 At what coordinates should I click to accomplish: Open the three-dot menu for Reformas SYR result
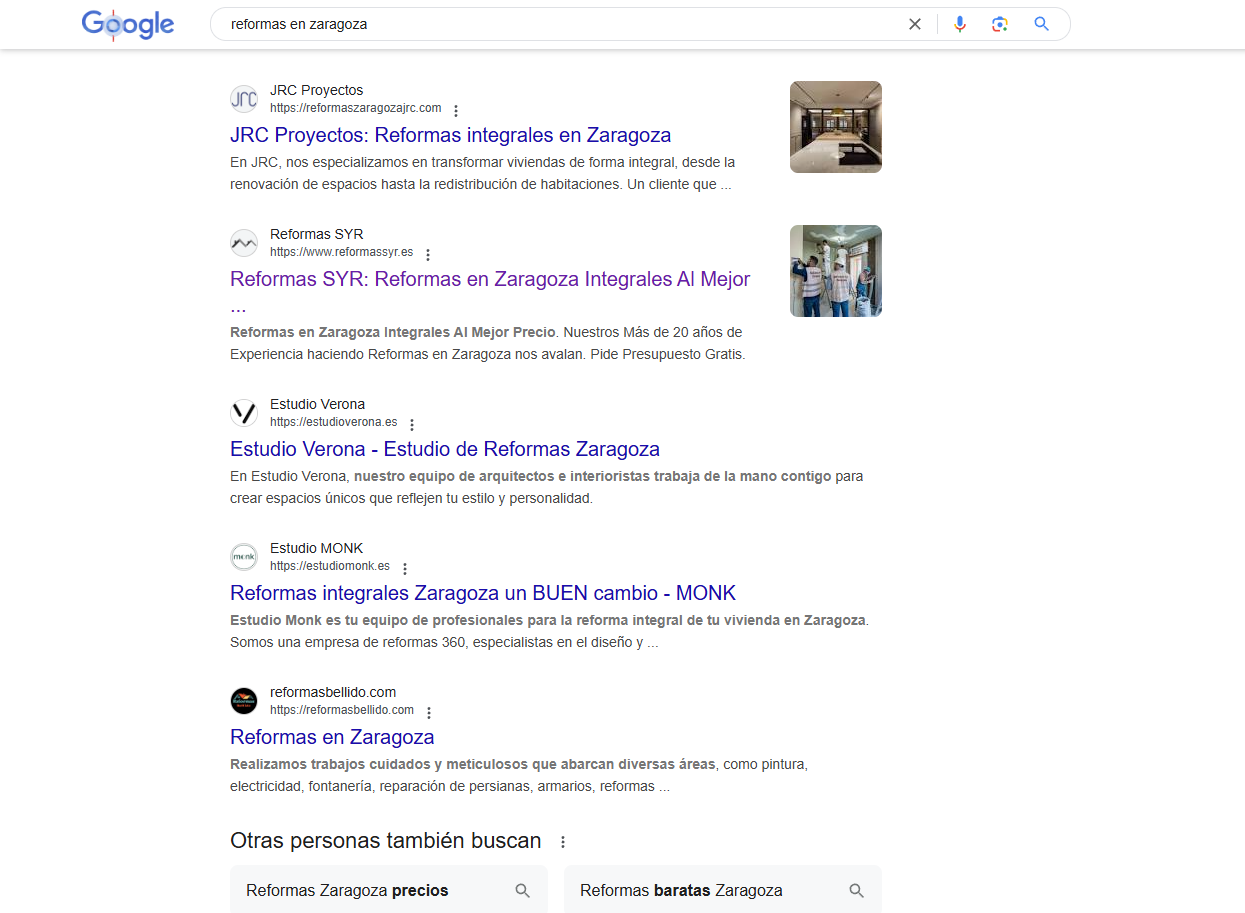[427, 253]
